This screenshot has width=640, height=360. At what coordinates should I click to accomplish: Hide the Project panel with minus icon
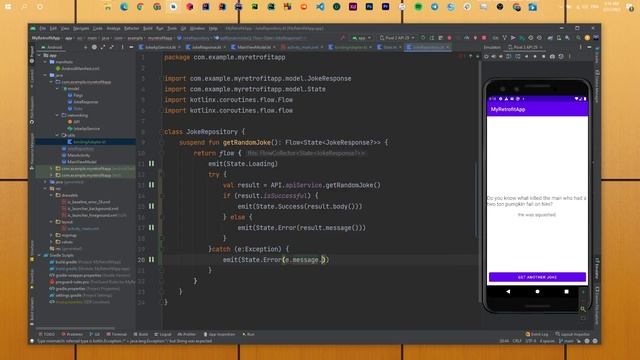(x=131, y=47)
